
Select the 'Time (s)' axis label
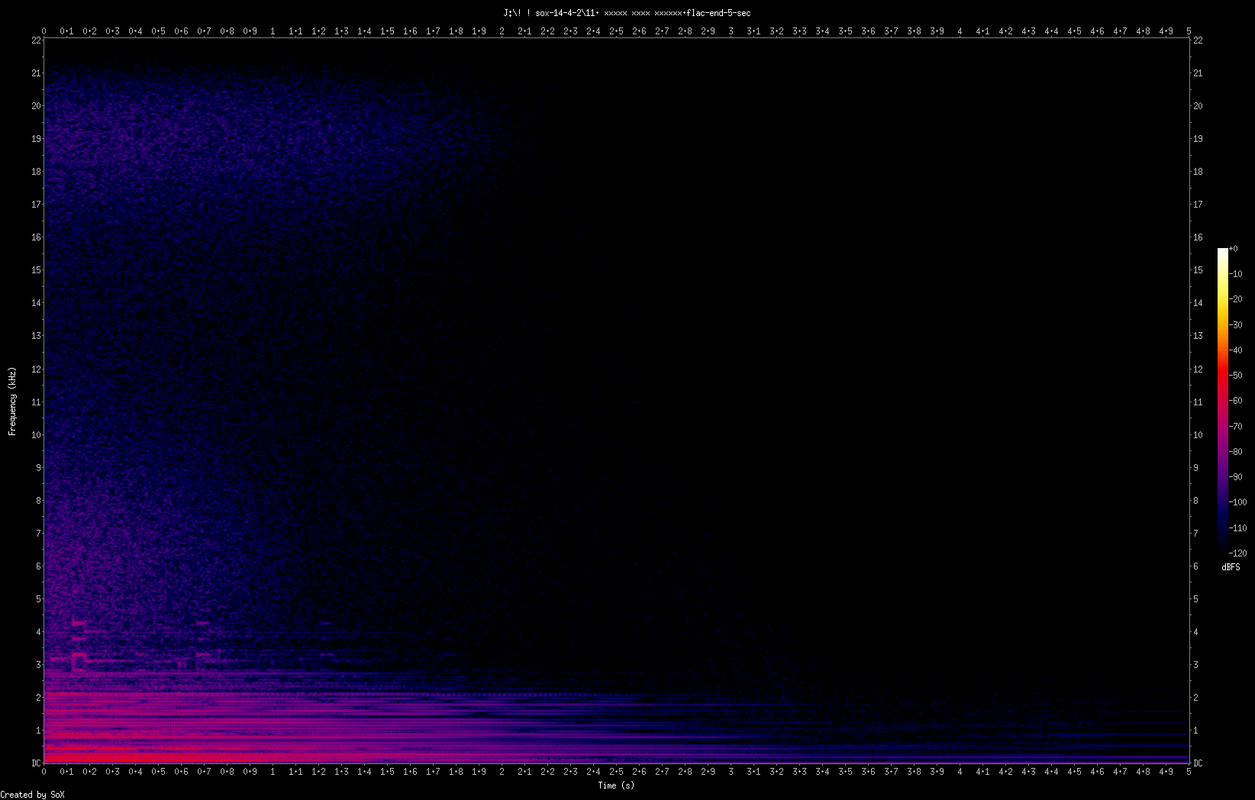click(x=616, y=786)
